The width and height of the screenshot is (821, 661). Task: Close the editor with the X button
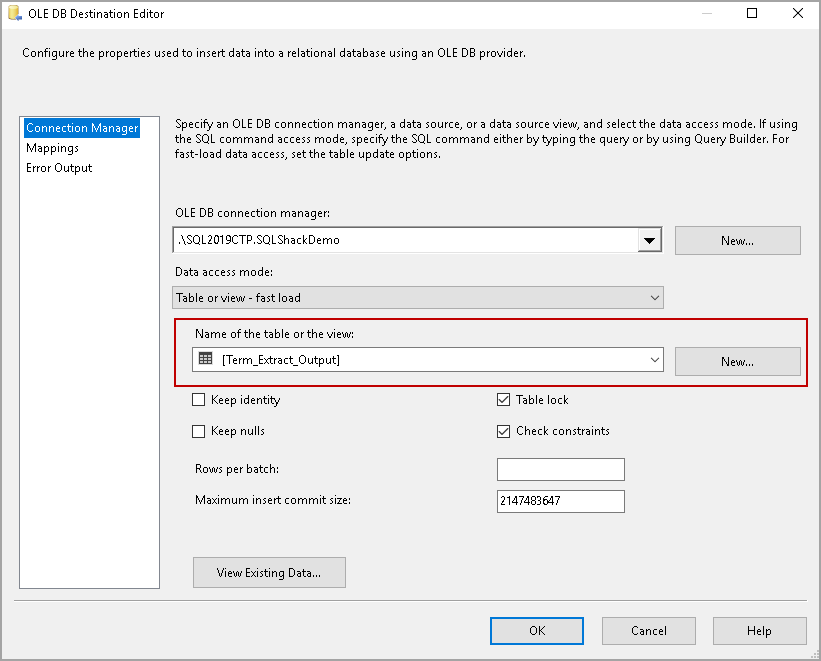click(798, 14)
